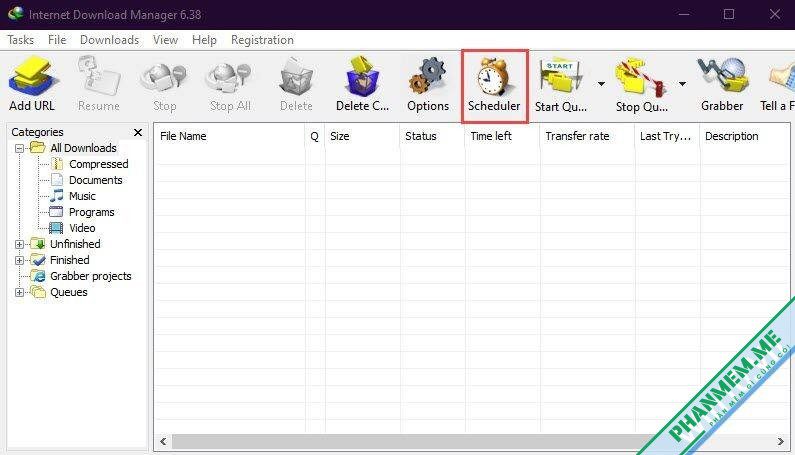
Task: Sort by Size column header
Action: point(362,136)
